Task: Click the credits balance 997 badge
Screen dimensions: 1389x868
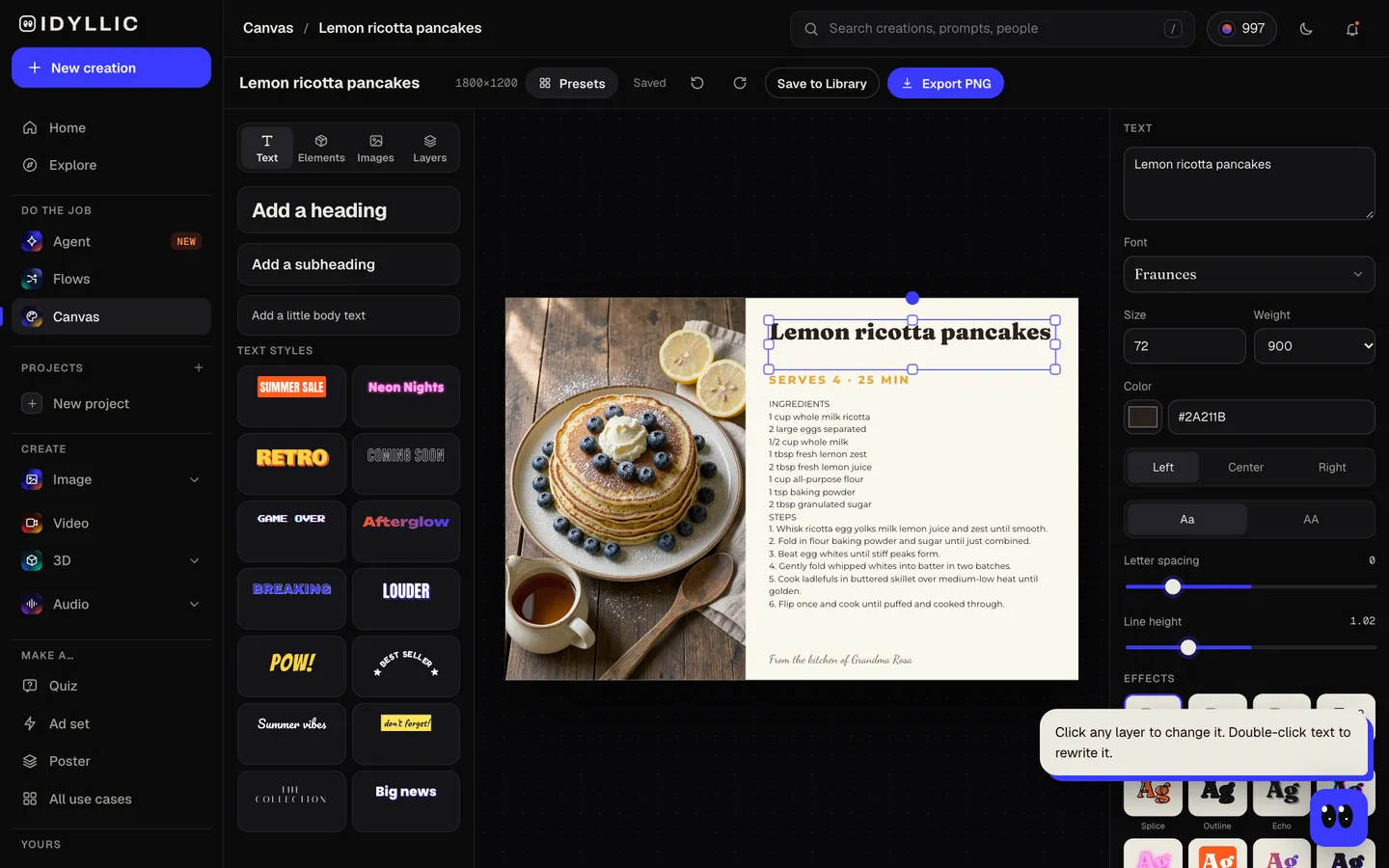Action: click(1241, 29)
